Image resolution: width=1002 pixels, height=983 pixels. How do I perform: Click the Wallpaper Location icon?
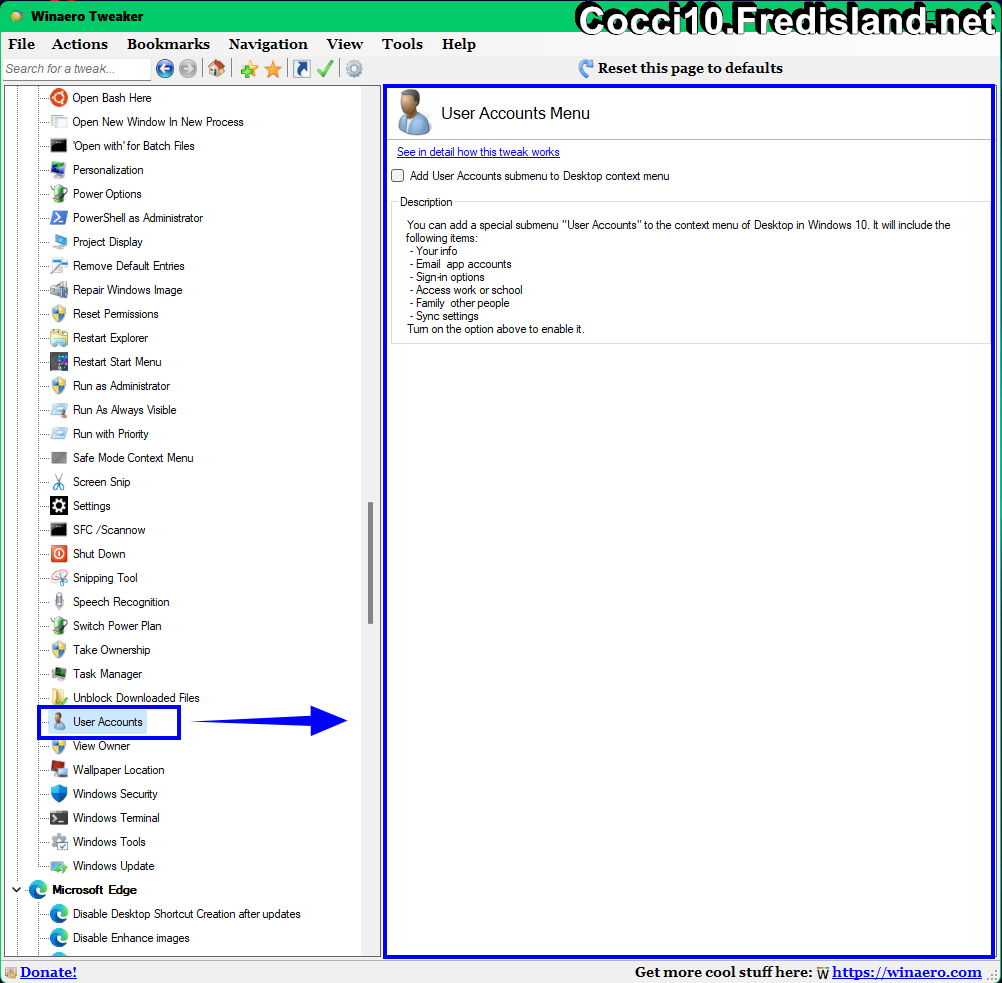coord(59,770)
